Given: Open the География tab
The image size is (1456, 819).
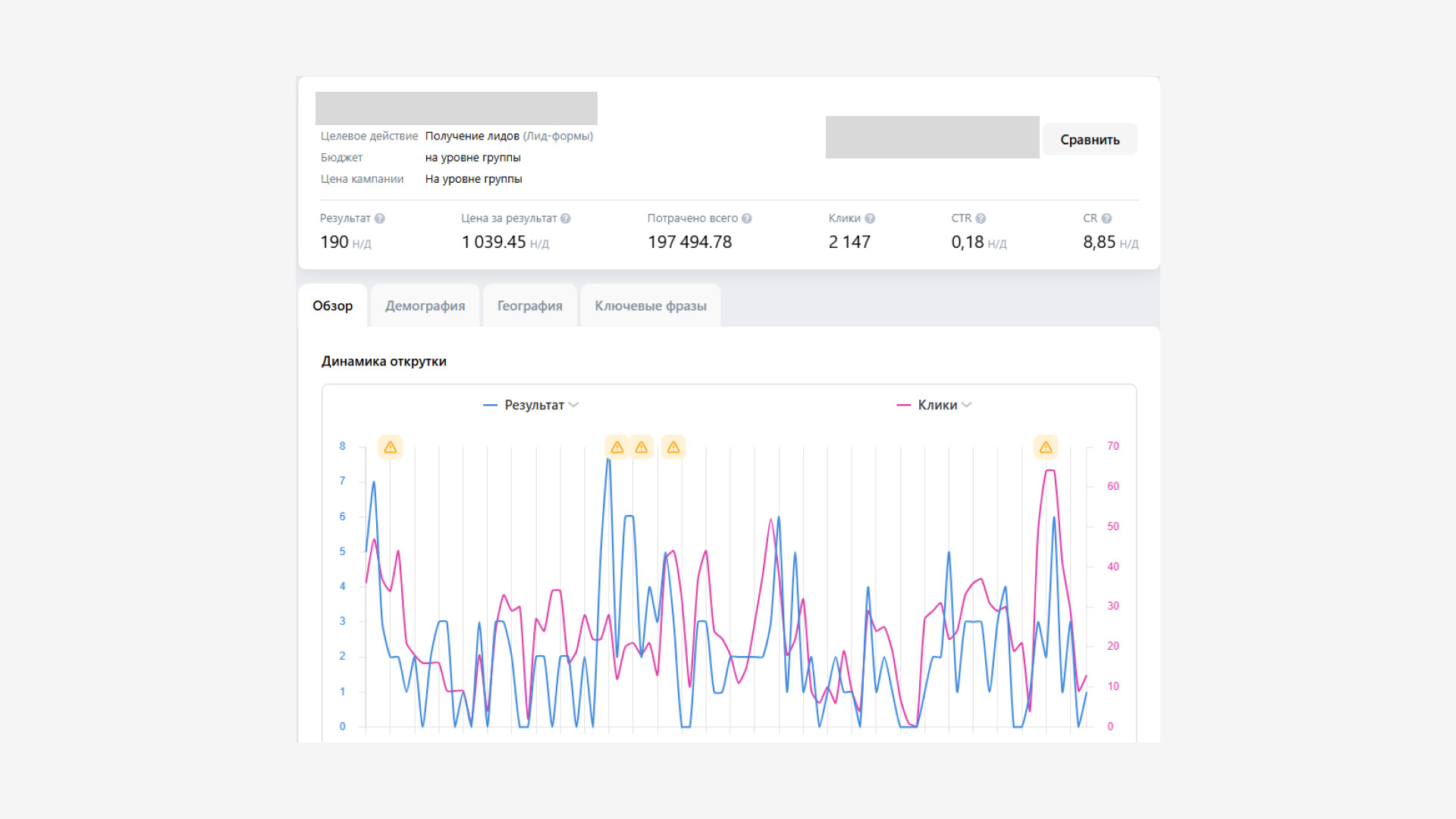Looking at the screenshot, I should [x=530, y=306].
